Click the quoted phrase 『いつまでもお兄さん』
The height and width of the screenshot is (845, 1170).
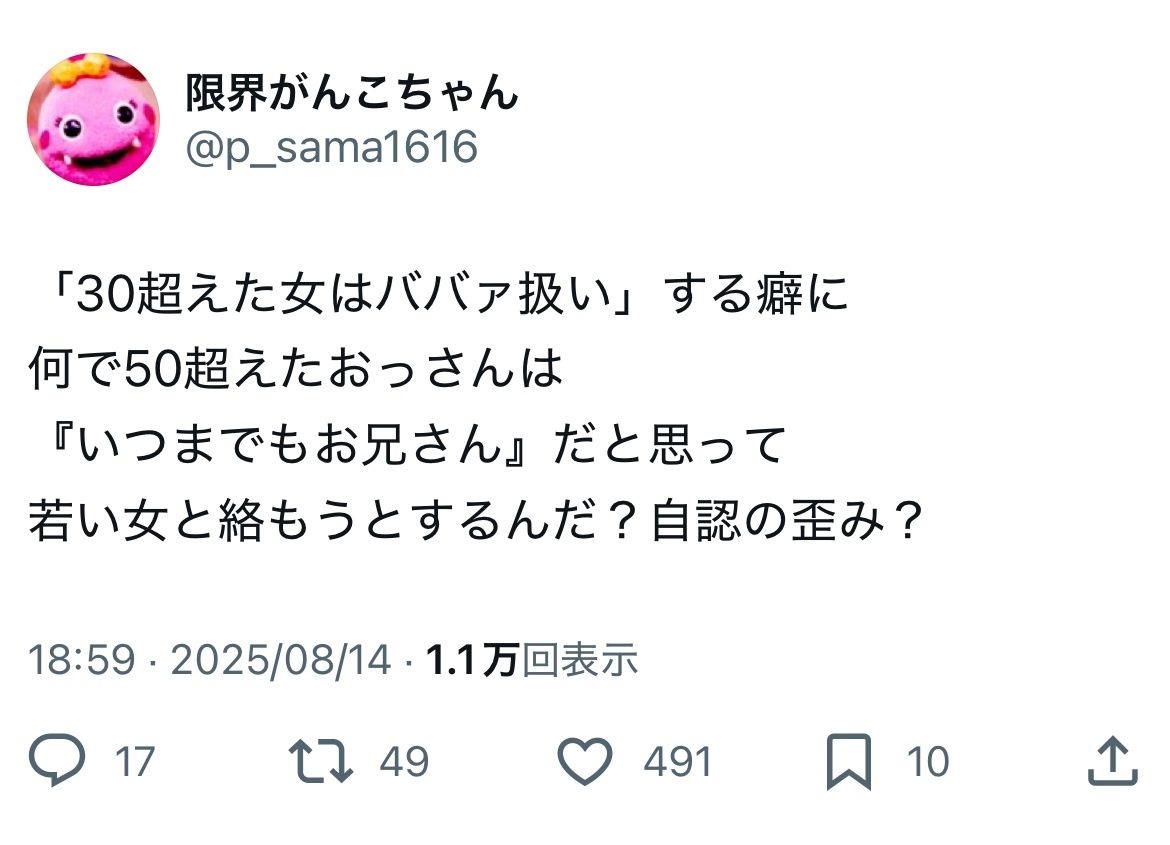coord(283,446)
